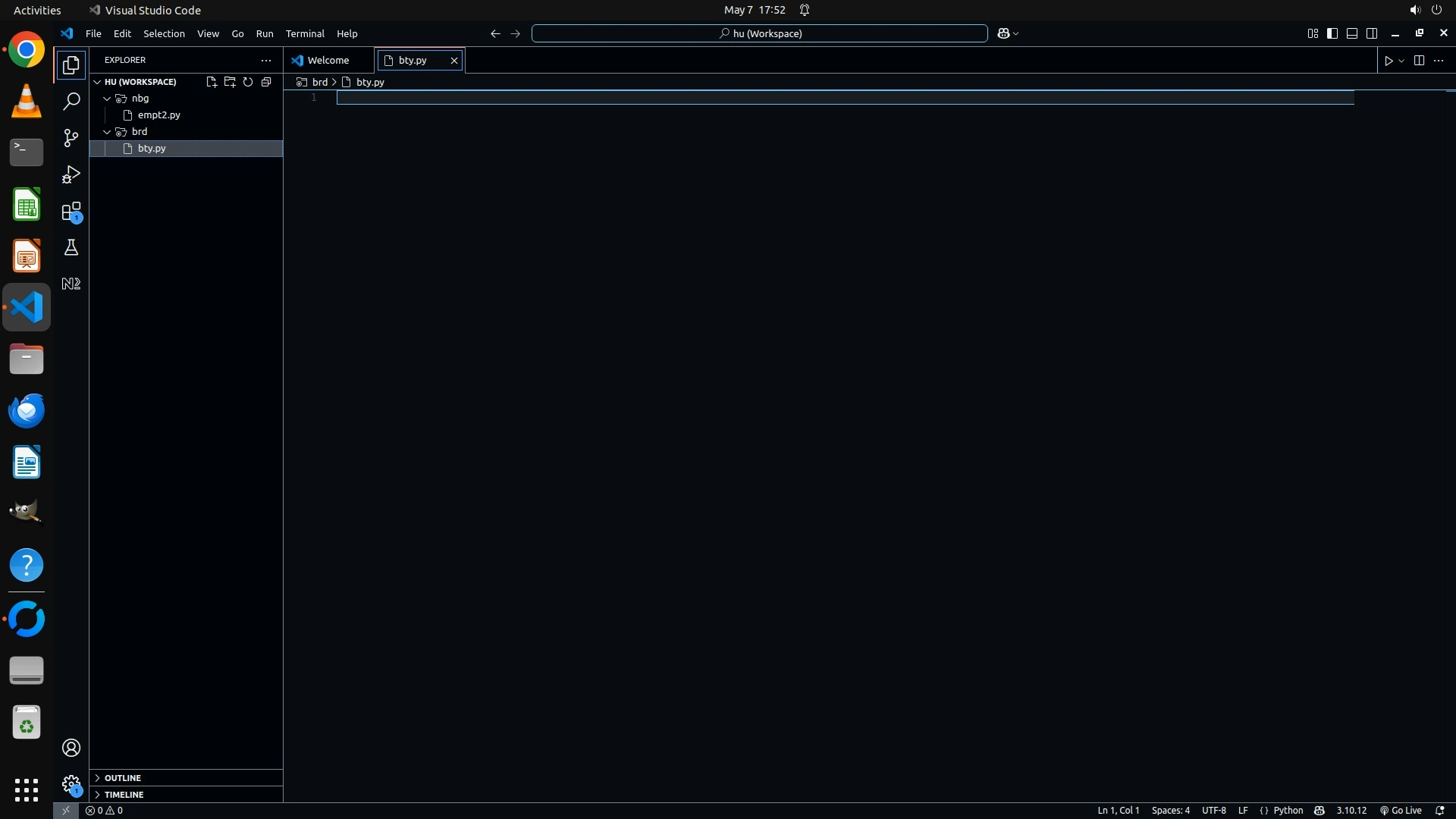Image resolution: width=1456 pixels, height=819 pixels.
Task: Open the Testing flask icon view
Action: [71, 248]
